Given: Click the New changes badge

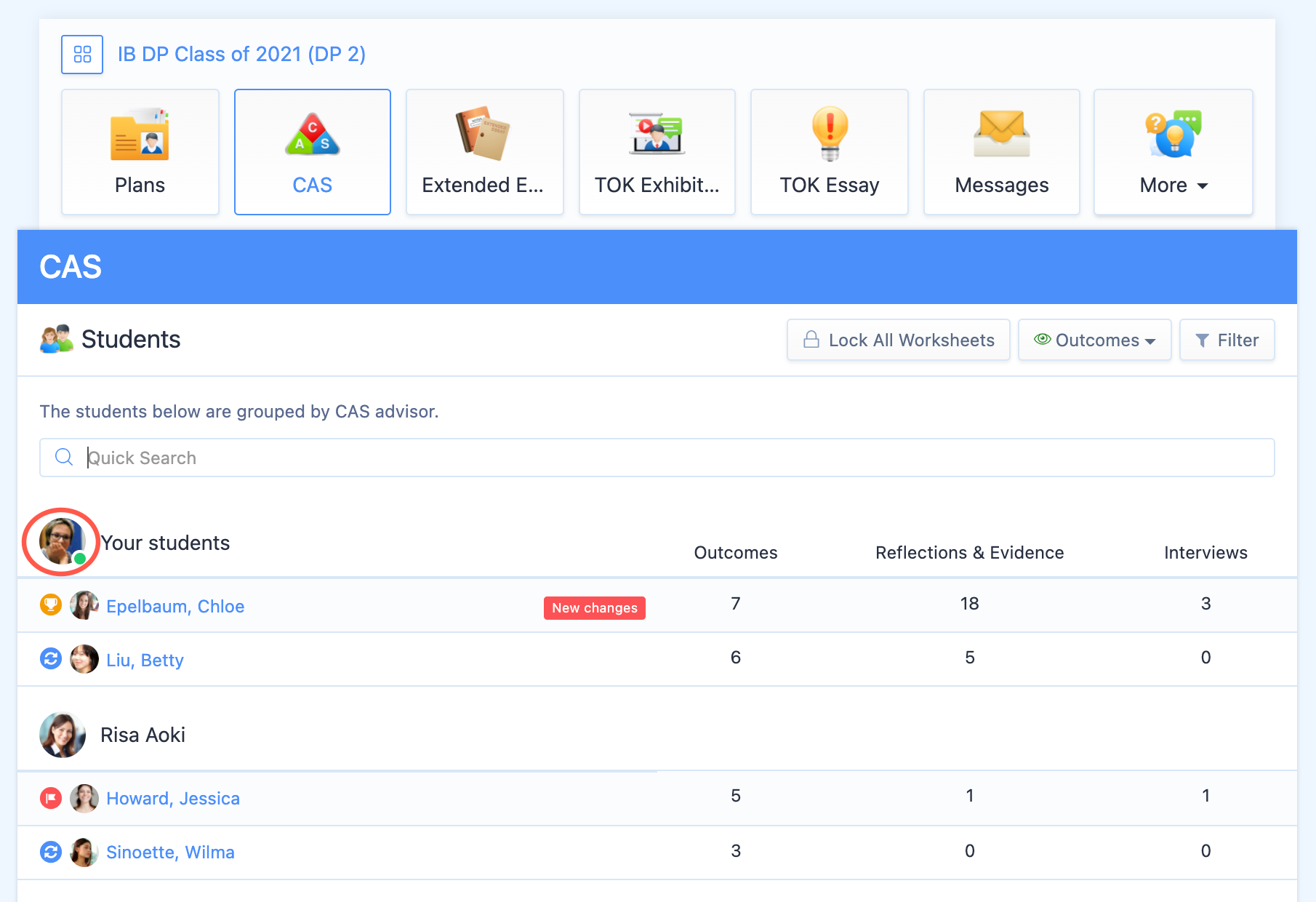Looking at the screenshot, I should (x=594, y=608).
